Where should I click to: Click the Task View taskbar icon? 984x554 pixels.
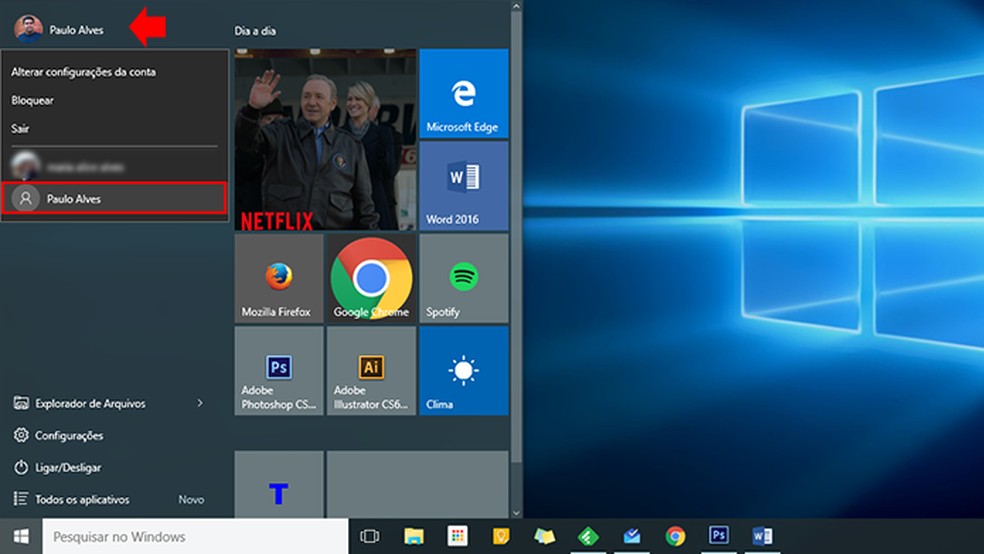point(370,536)
